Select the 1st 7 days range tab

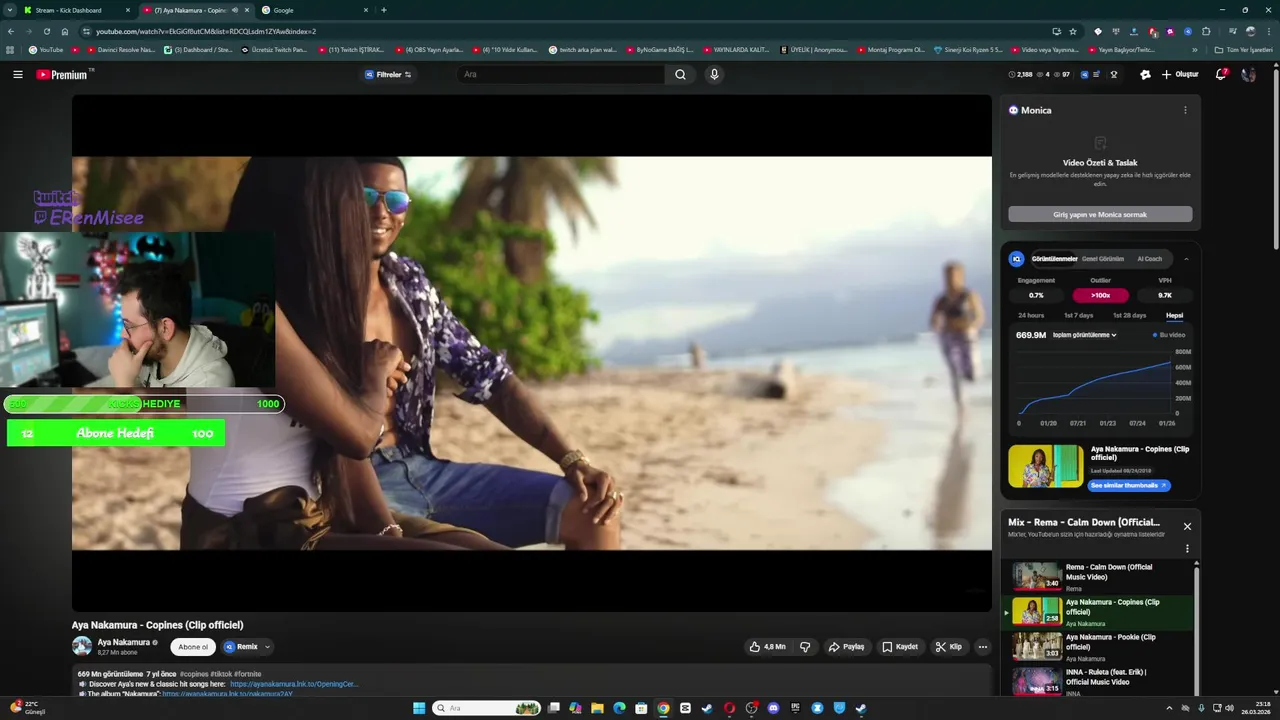click(x=1079, y=315)
